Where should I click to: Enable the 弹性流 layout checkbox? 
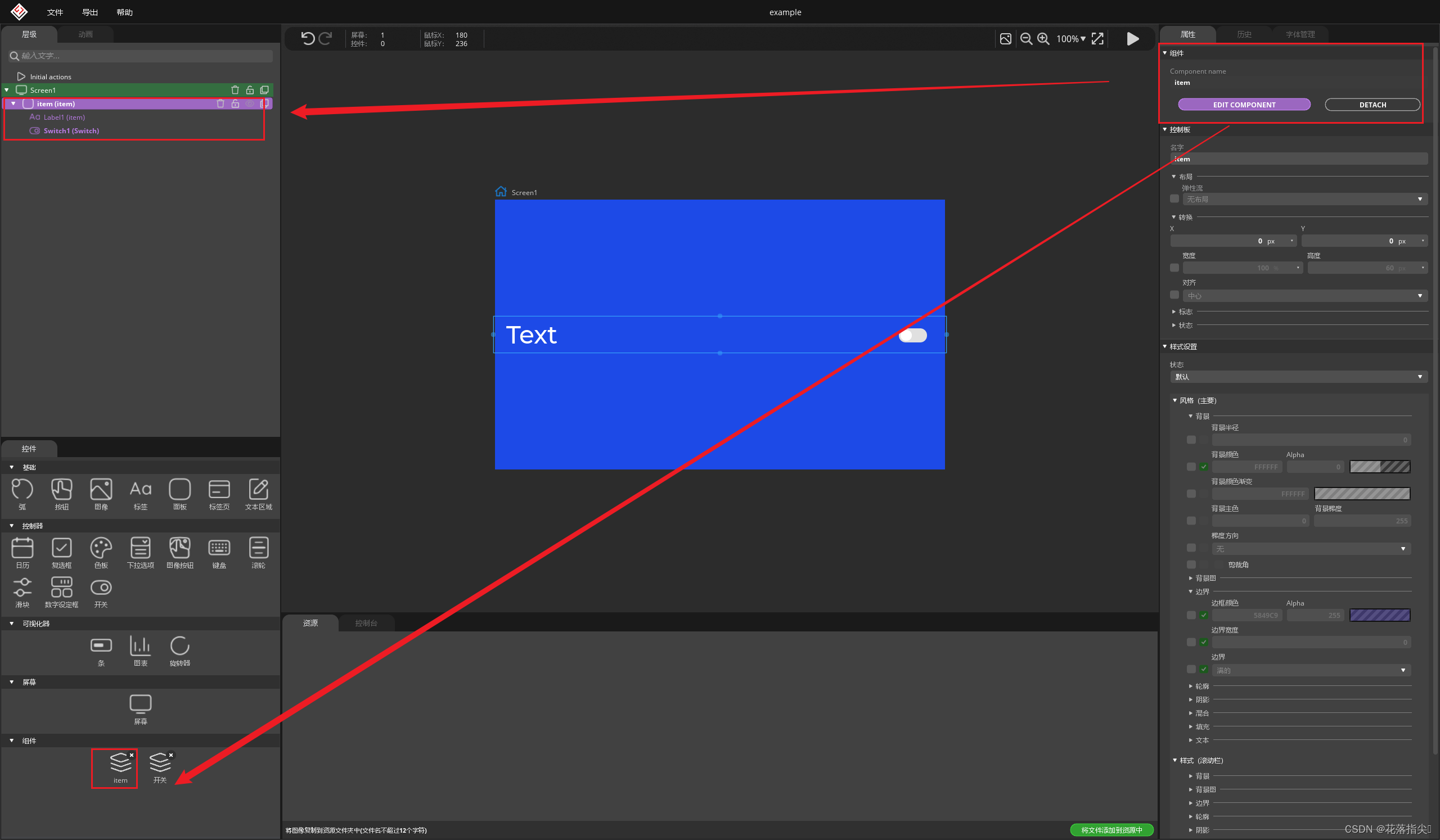point(1174,198)
